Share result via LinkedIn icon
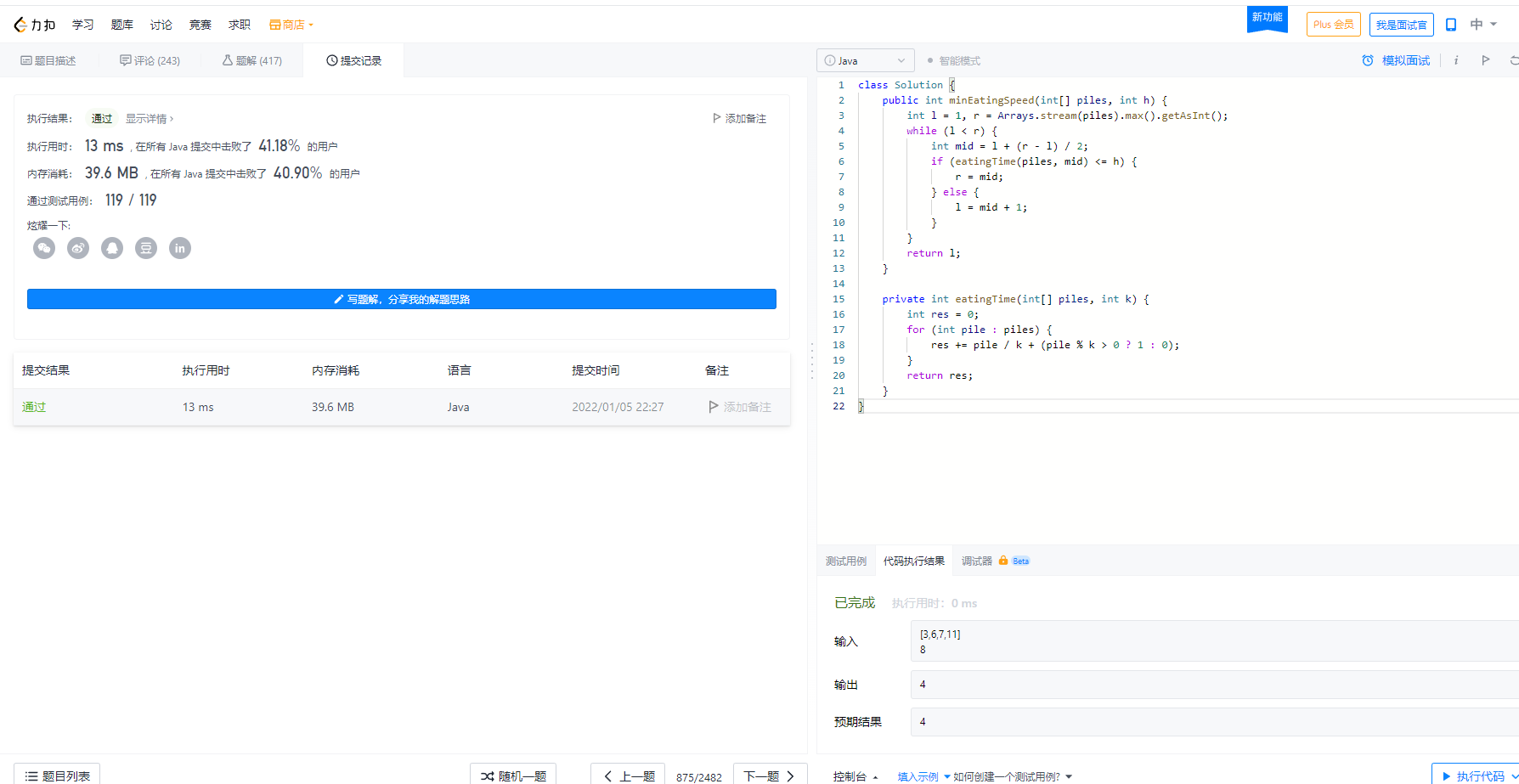The height and width of the screenshot is (784, 1519). pyautogui.click(x=180, y=248)
